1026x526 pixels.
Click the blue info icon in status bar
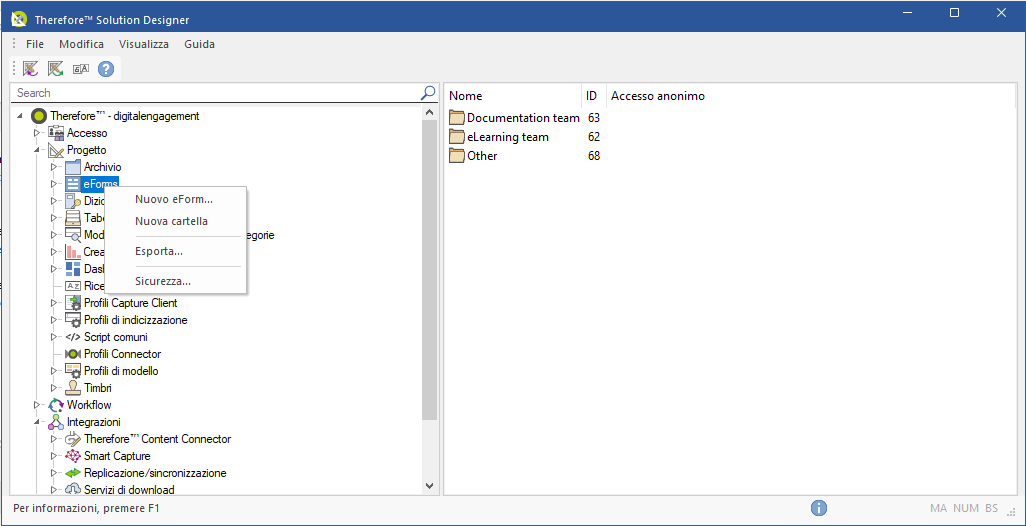819,508
